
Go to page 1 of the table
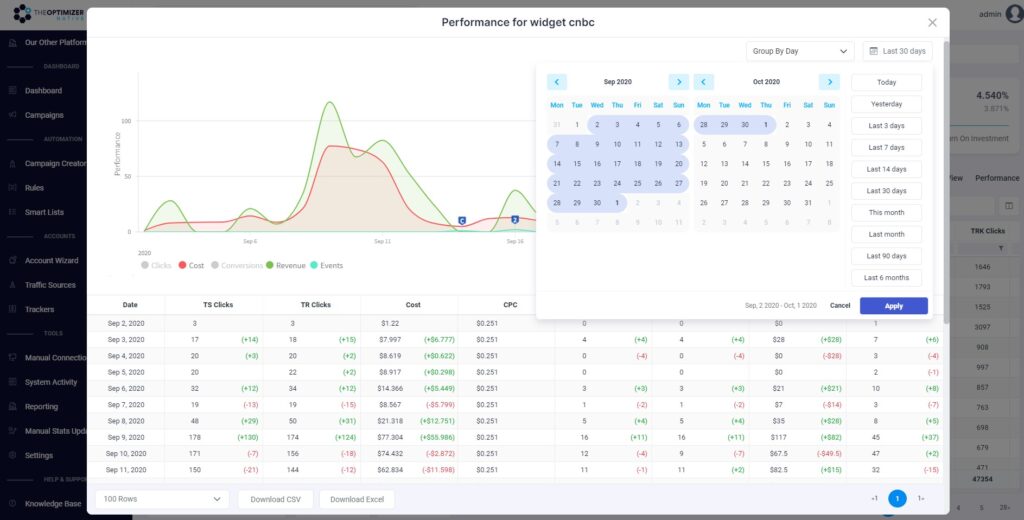pos(897,498)
